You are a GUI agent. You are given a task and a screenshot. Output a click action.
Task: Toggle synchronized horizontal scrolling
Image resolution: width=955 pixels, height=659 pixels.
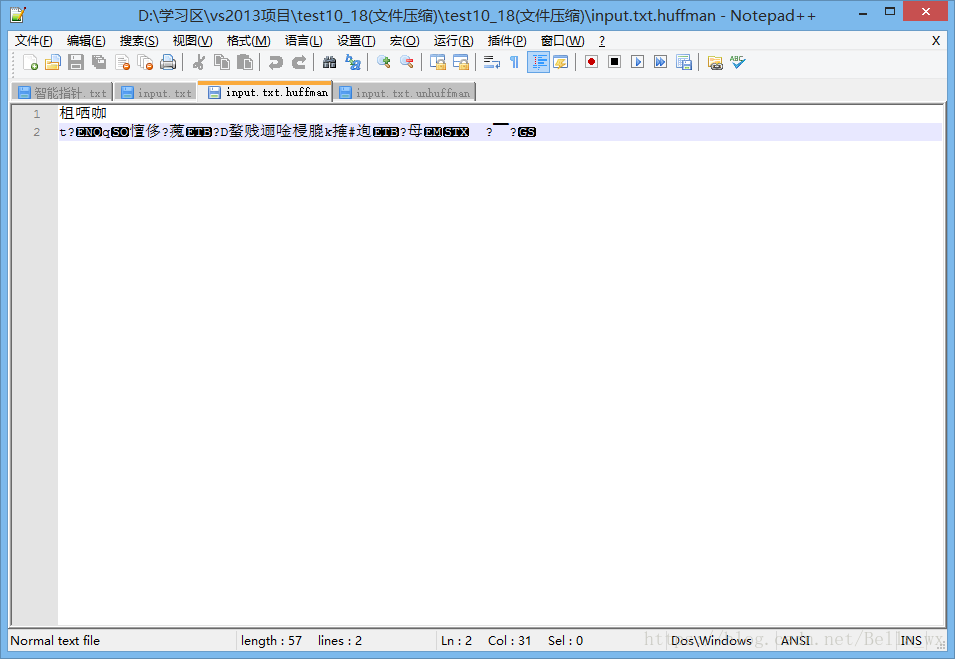click(460, 62)
